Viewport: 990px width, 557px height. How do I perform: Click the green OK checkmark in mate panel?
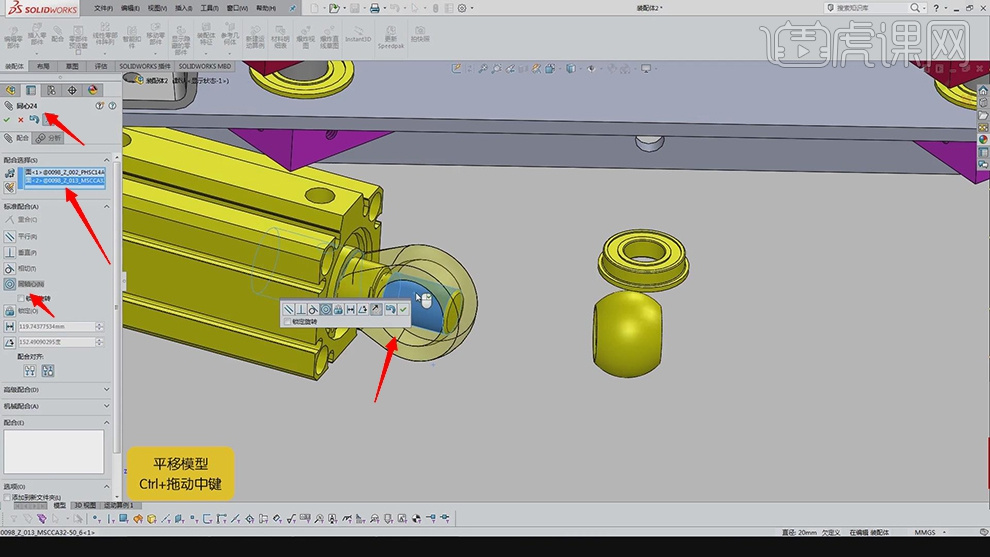pos(8,119)
